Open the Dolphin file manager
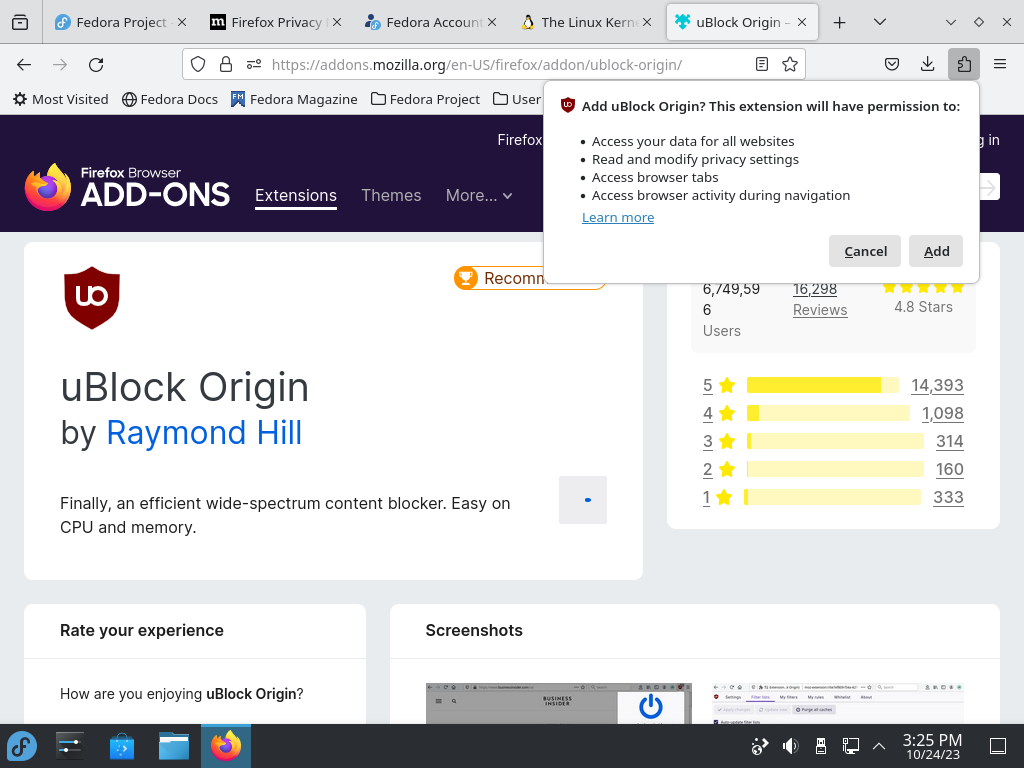 174,746
